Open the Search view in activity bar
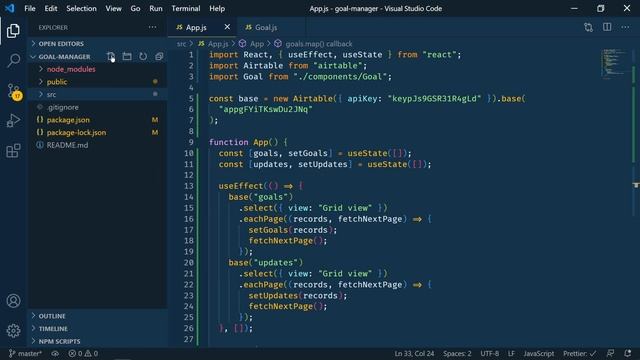 pos(13,60)
